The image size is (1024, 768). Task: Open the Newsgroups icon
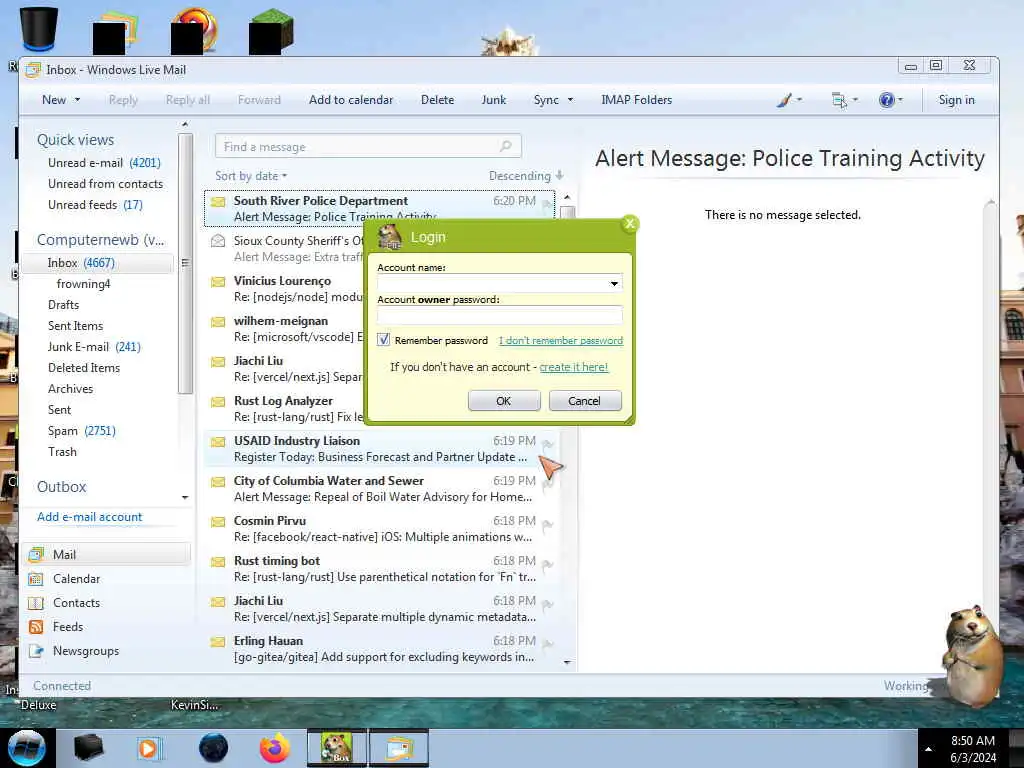pos(36,651)
